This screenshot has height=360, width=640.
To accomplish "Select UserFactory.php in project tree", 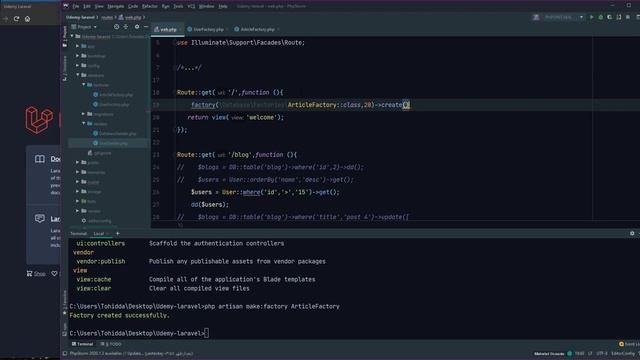I will [111, 104].
